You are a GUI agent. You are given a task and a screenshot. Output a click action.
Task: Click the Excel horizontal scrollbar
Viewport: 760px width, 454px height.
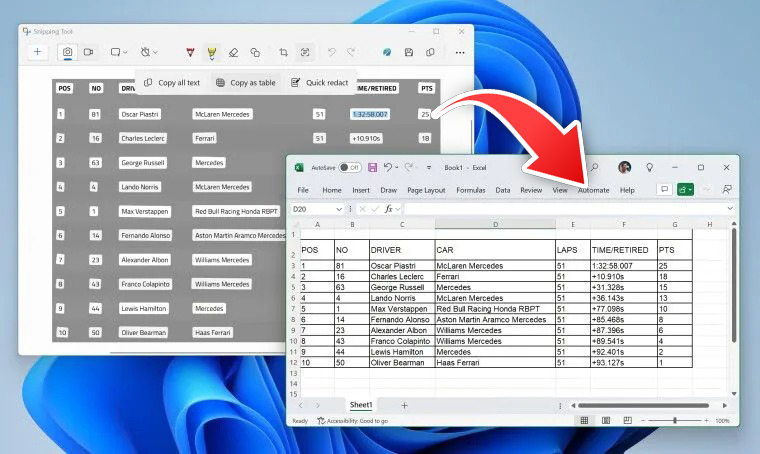[x=643, y=406]
